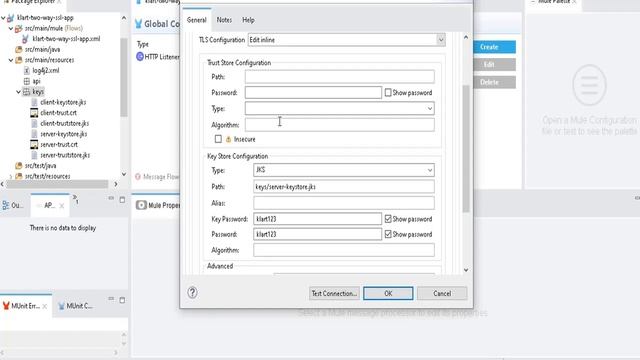Maximize the Outline/API panel
The image size is (640, 360).
tap(122, 200)
